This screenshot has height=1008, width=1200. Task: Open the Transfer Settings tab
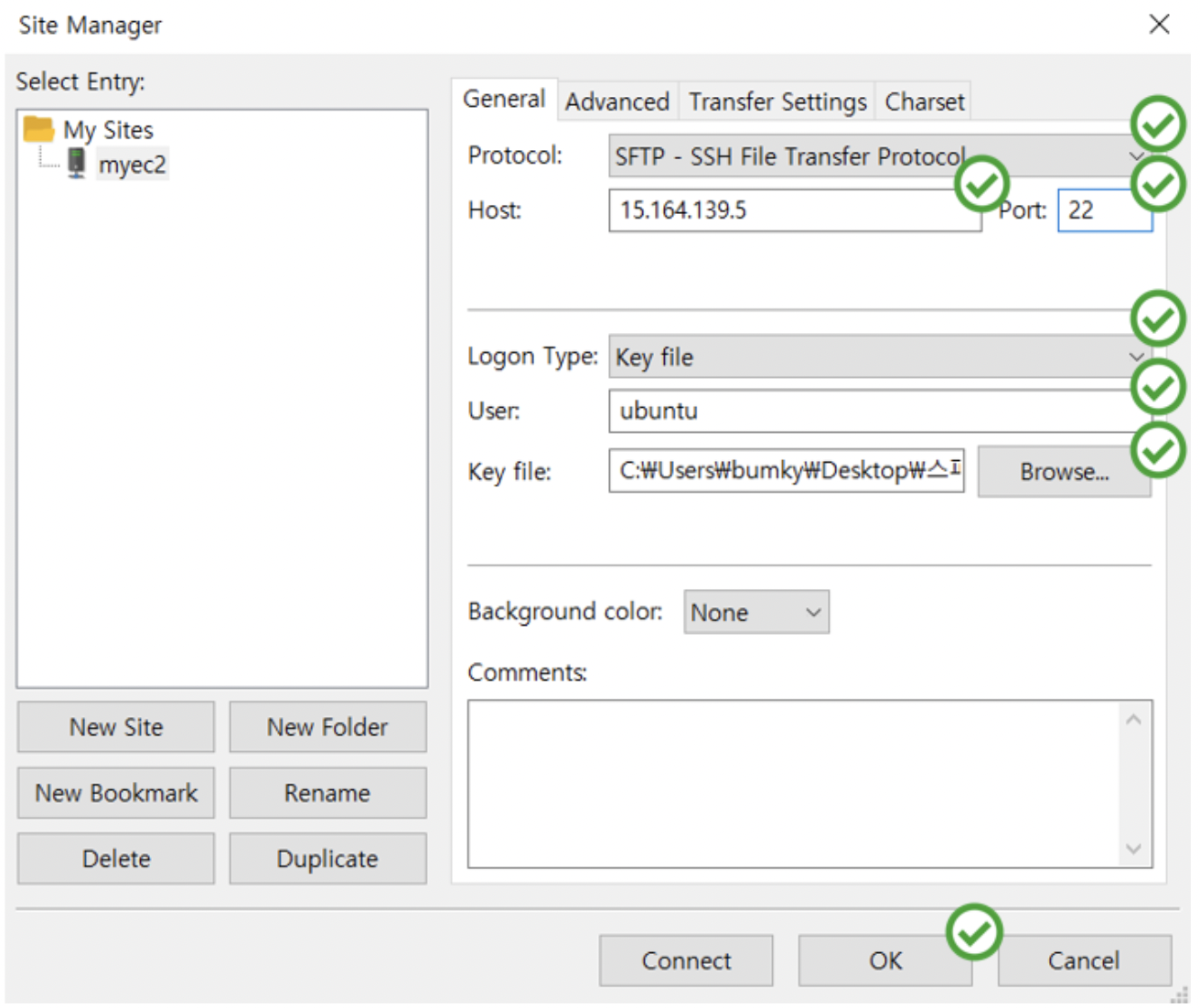click(777, 102)
